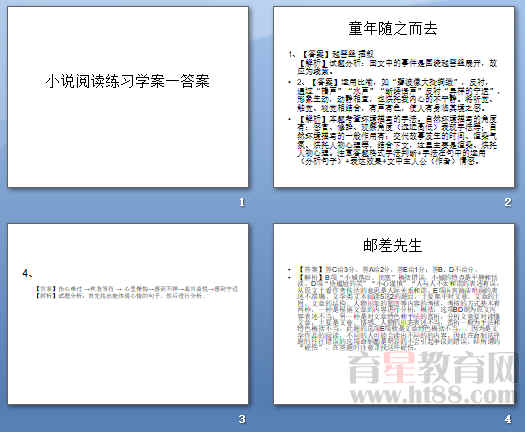Screen dimensions: 525x432
Task: Click the '4、' heading on slide 3
Action: (27, 274)
